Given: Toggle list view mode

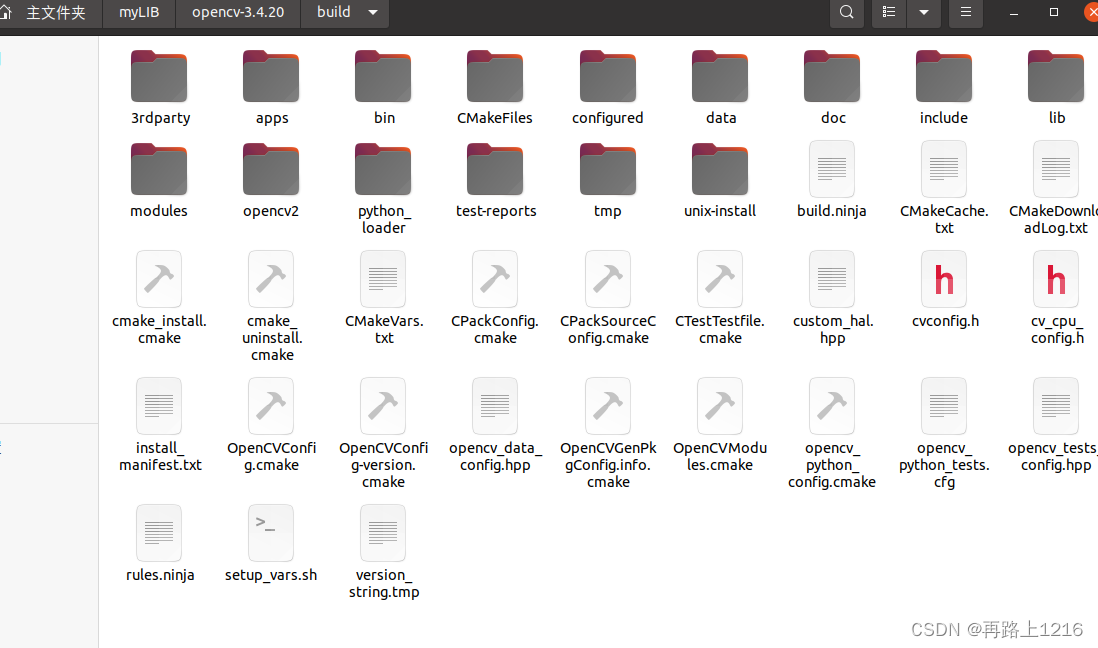Looking at the screenshot, I should 889,13.
